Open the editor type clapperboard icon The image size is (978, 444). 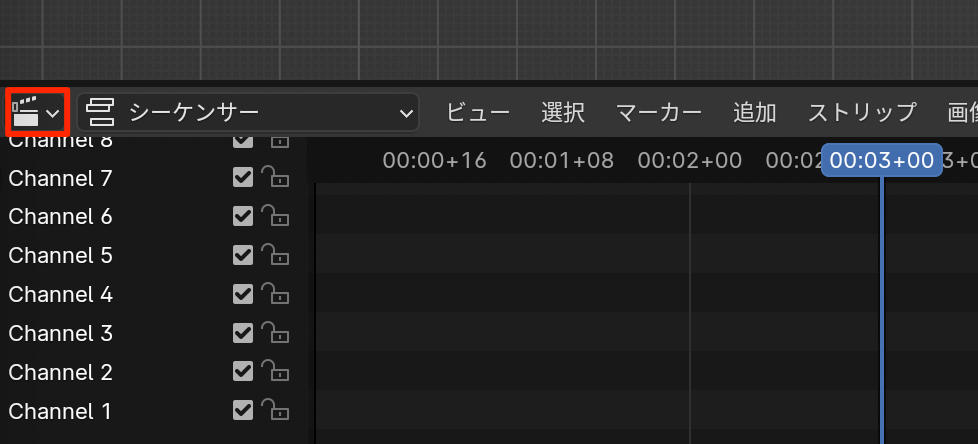[36, 112]
